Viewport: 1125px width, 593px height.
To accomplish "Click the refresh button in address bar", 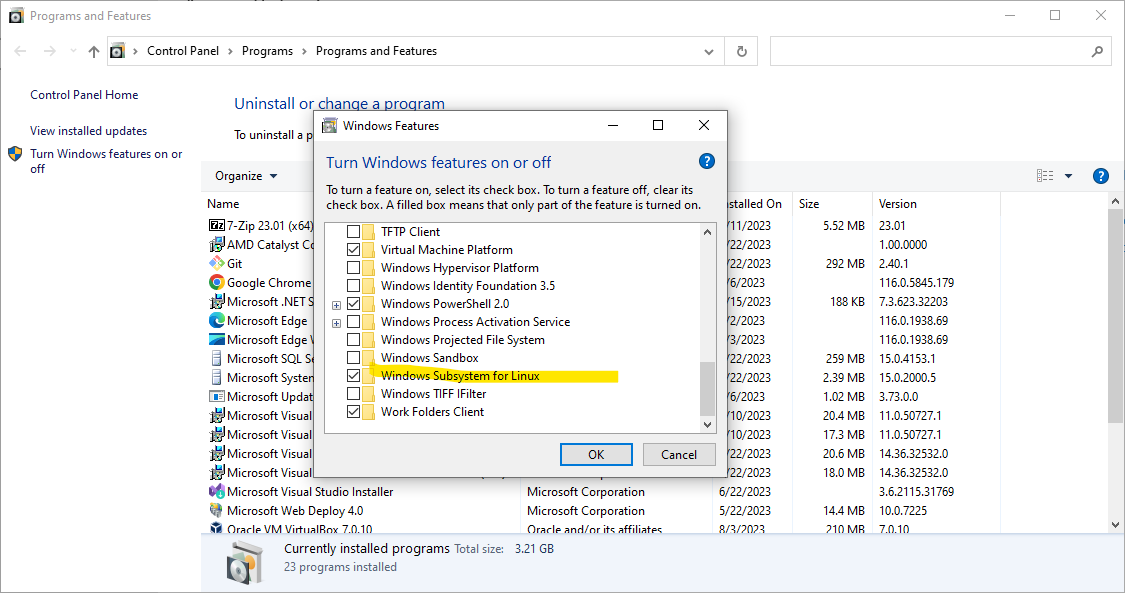I will (742, 52).
